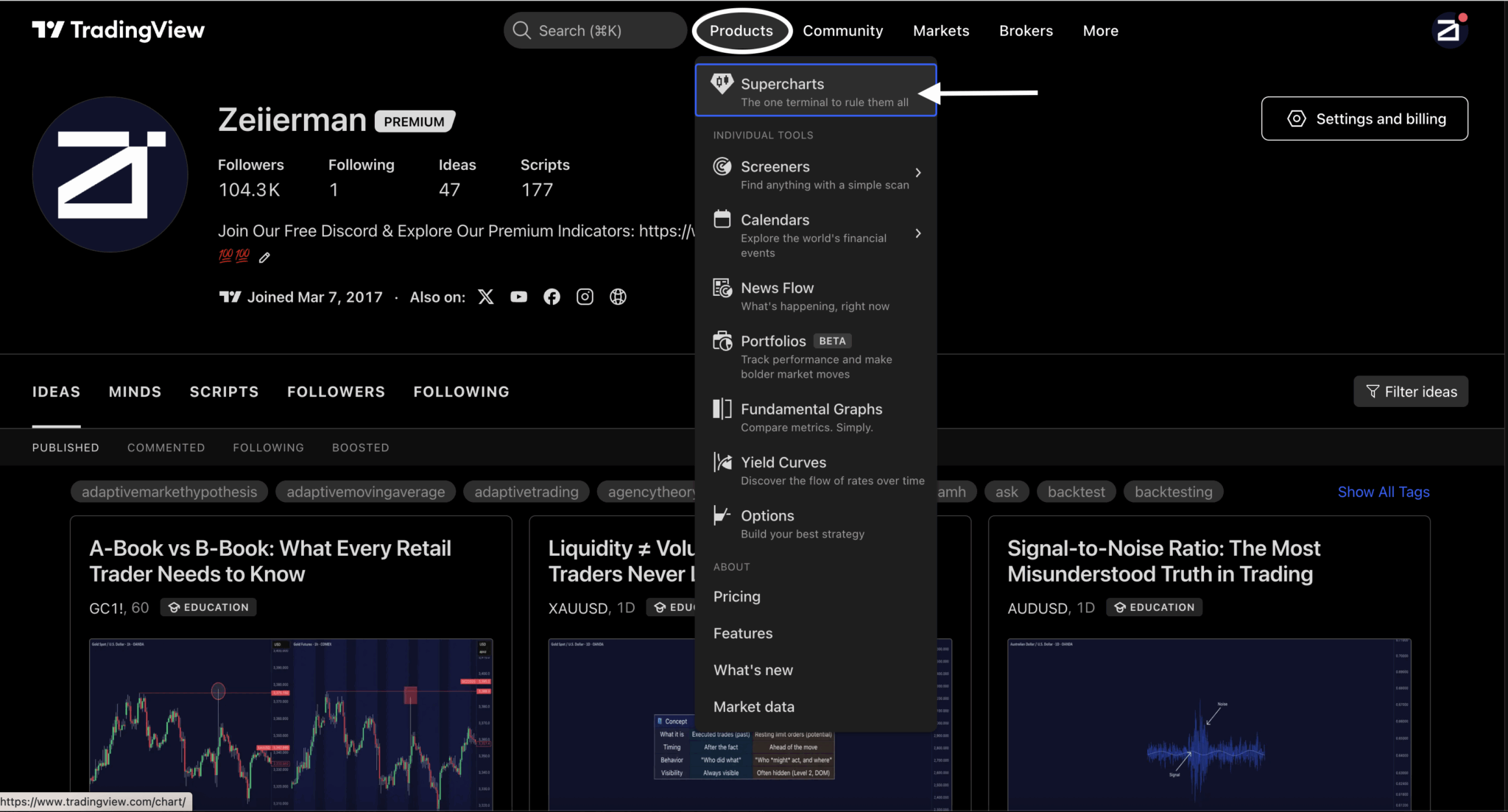
Task: Select the backtesting tag
Action: pos(1174,492)
